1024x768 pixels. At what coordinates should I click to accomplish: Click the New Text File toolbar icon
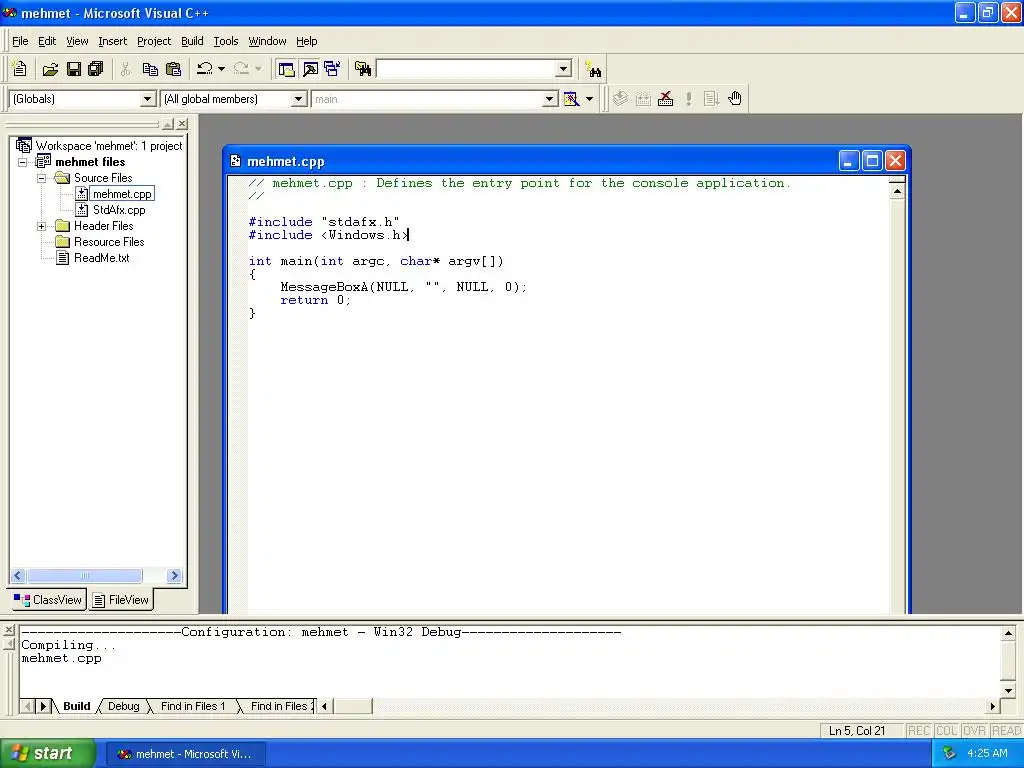19,69
